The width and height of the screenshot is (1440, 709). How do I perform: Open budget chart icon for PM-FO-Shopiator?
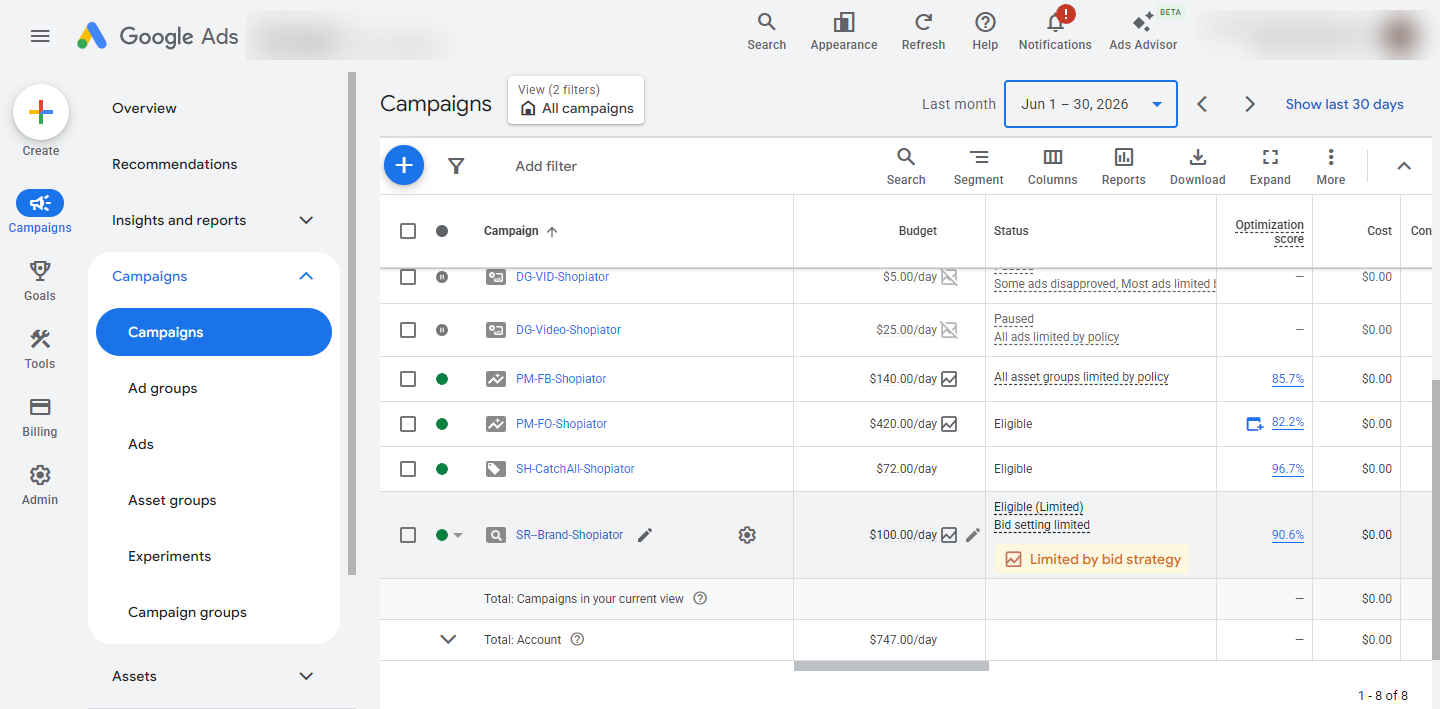click(949, 424)
